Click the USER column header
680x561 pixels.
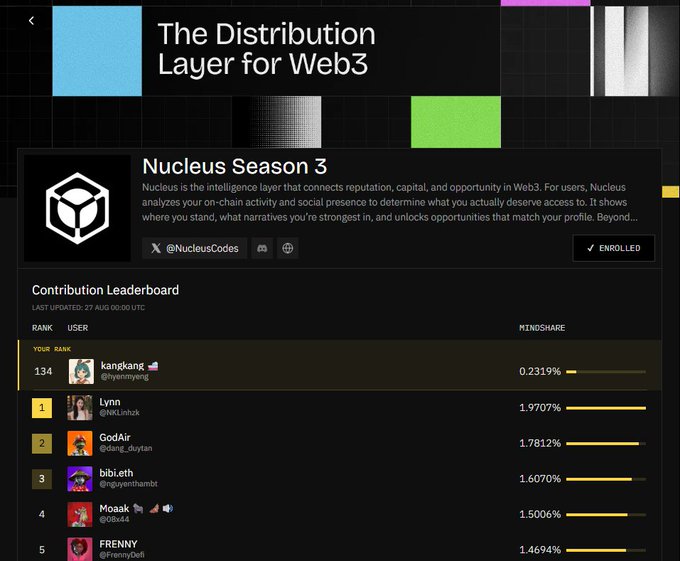(78, 328)
